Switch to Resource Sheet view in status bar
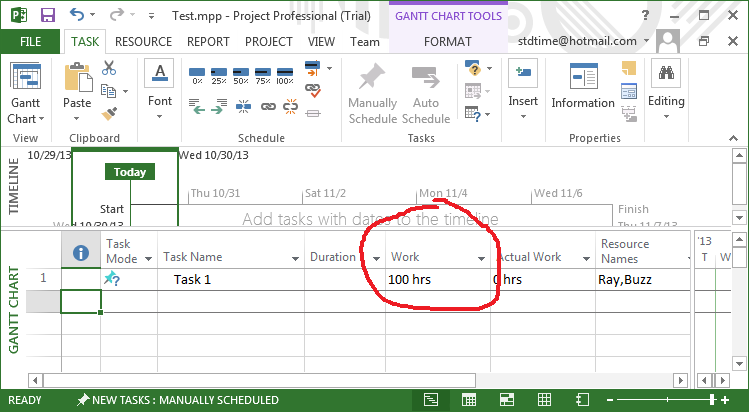The image size is (749, 412). 544,400
